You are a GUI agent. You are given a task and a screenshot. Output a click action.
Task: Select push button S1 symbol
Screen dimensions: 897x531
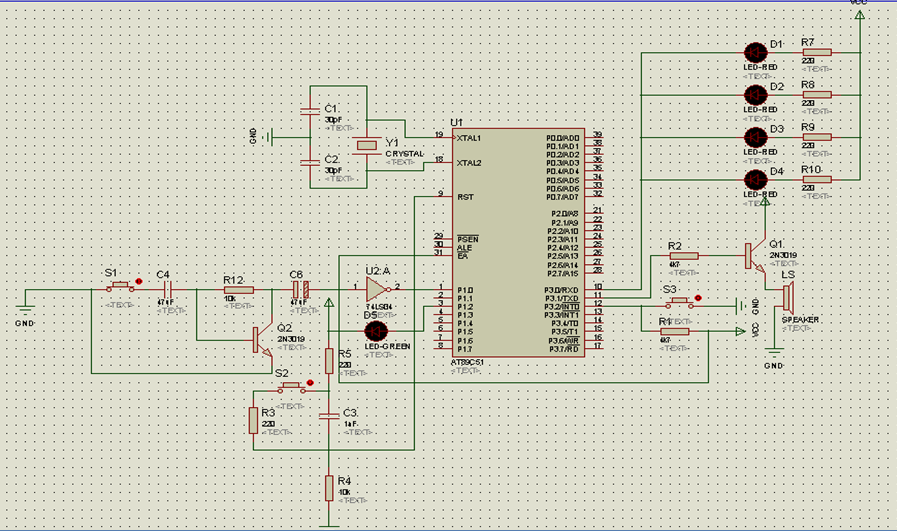[120, 287]
